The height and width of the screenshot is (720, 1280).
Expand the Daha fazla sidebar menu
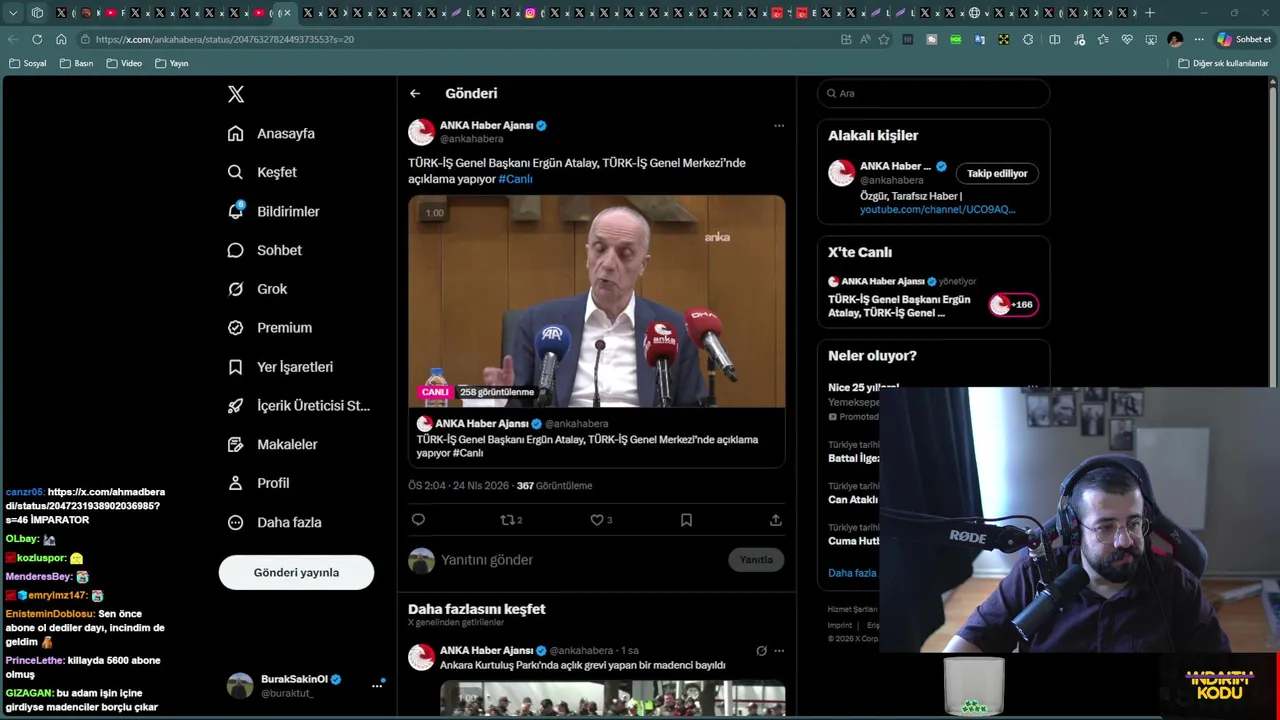click(274, 522)
